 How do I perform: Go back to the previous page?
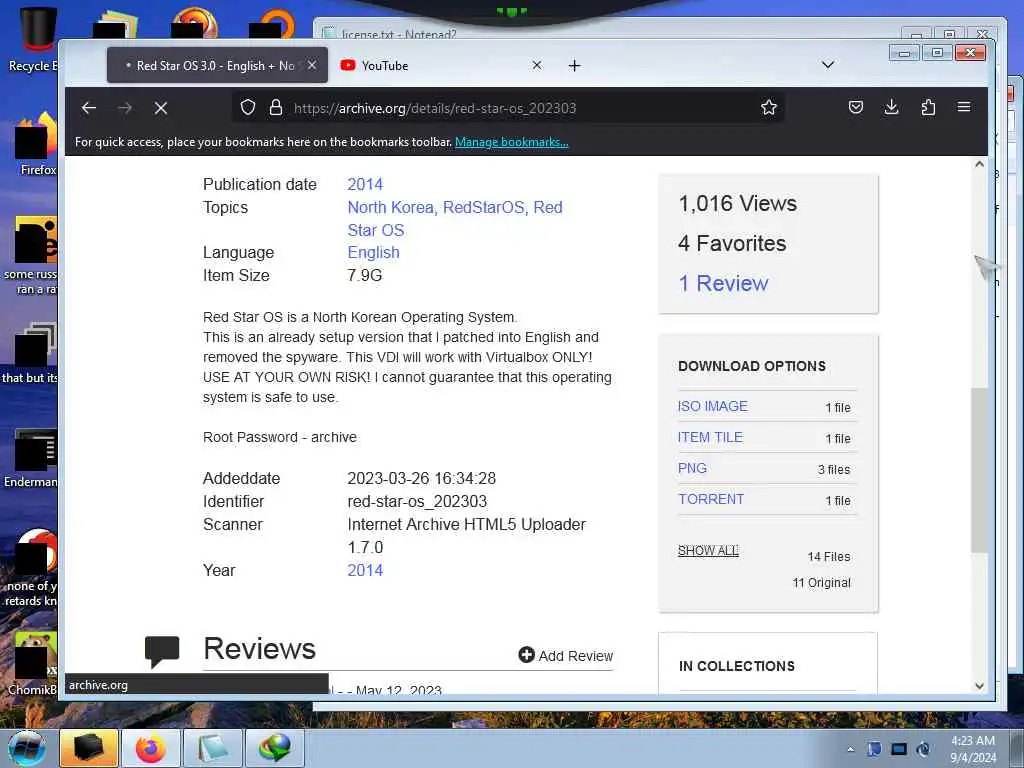[89, 108]
